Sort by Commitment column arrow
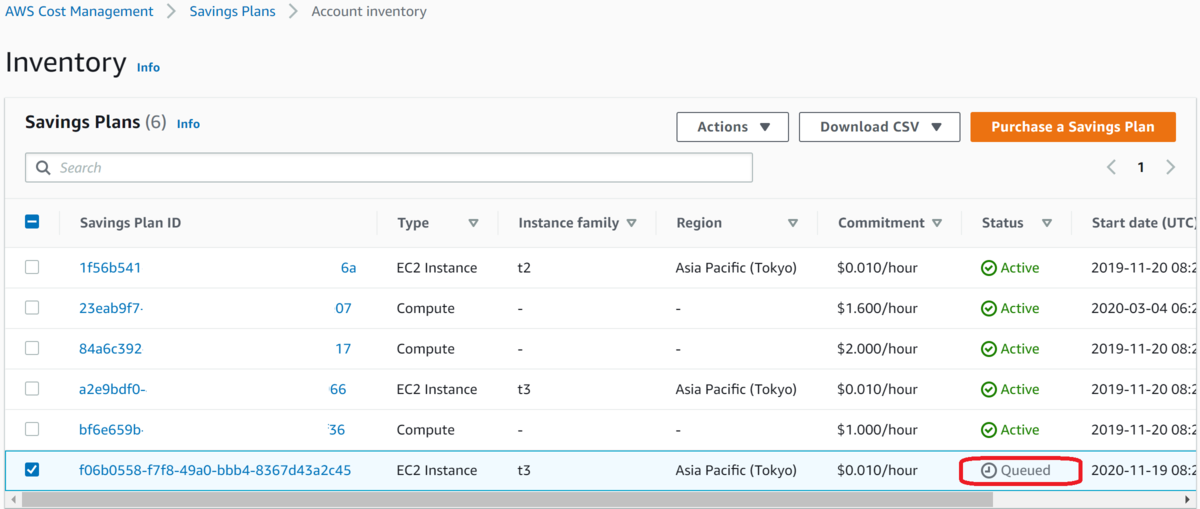1200x509 pixels. 937,223
